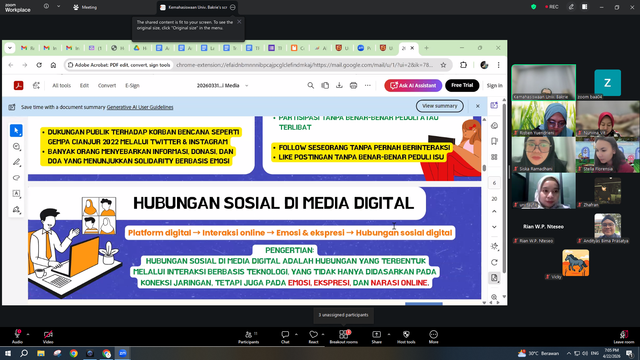Click the Acrobat search magnifier icon
The image size is (640, 360).
tap(311, 85)
